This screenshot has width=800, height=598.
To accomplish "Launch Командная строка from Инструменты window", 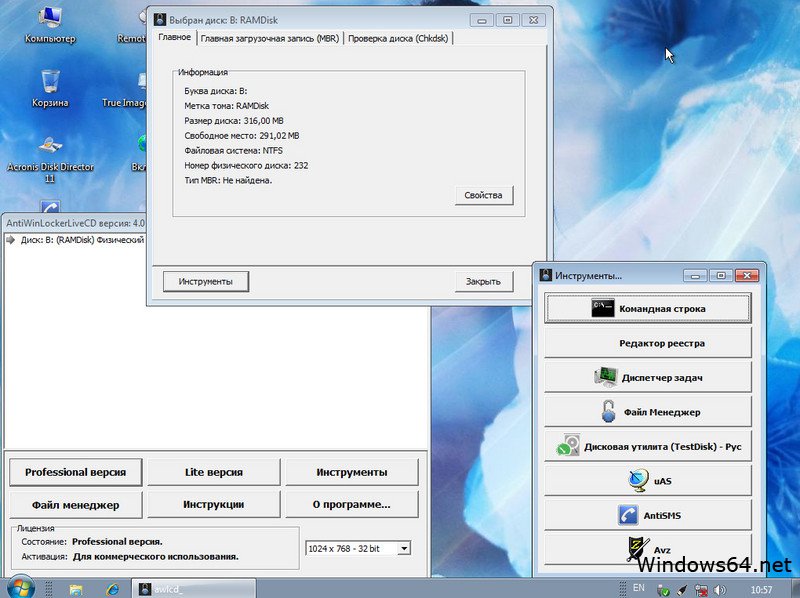I will coord(647,308).
